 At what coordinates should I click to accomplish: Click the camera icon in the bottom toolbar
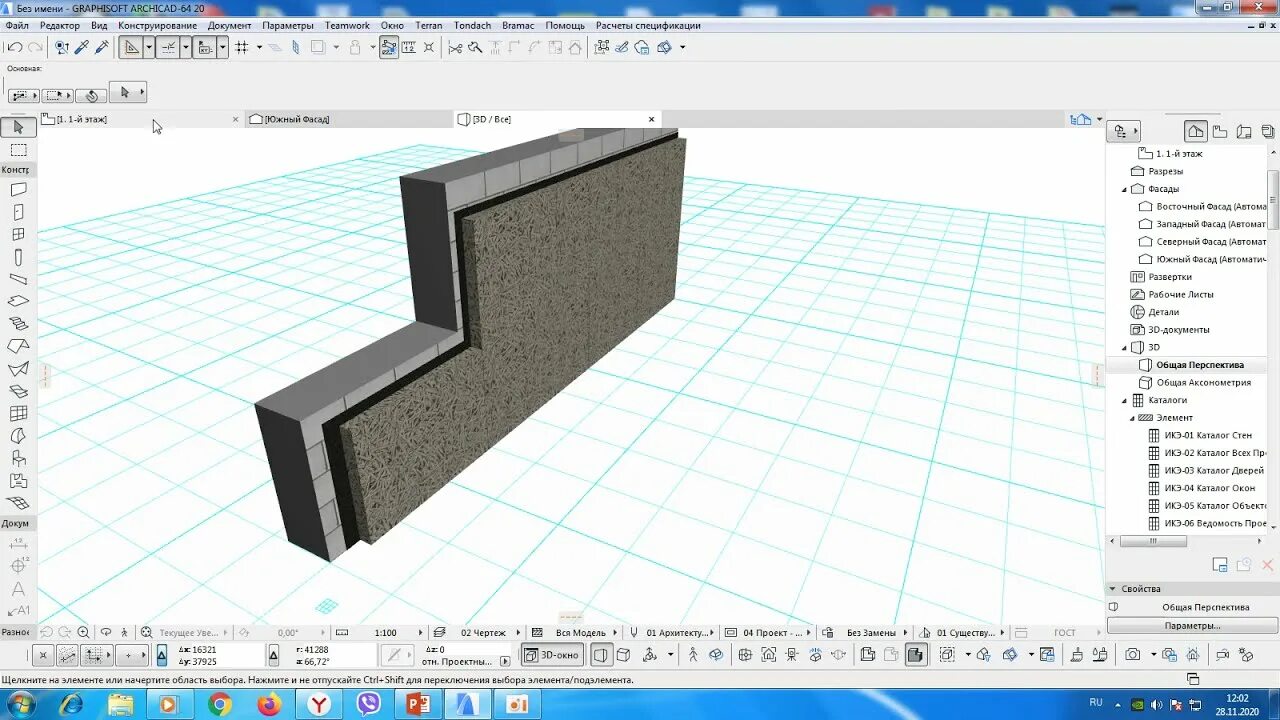(1132, 655)
